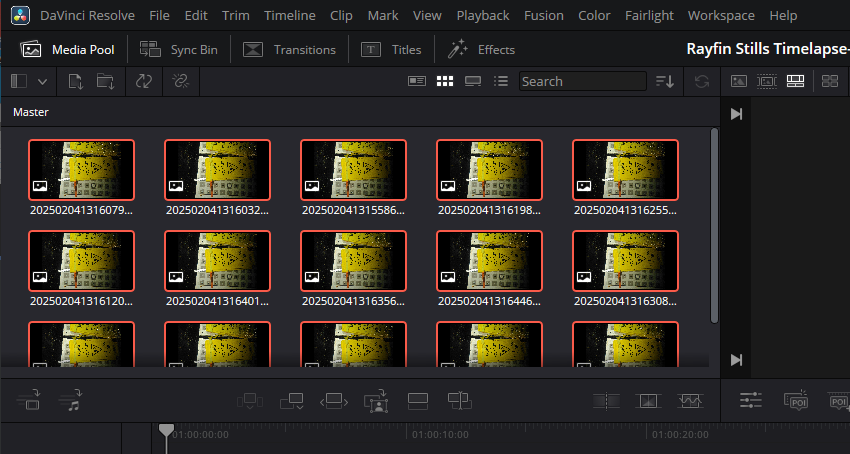
Task: Open the Transitions panel
Action: click(290, 49)
